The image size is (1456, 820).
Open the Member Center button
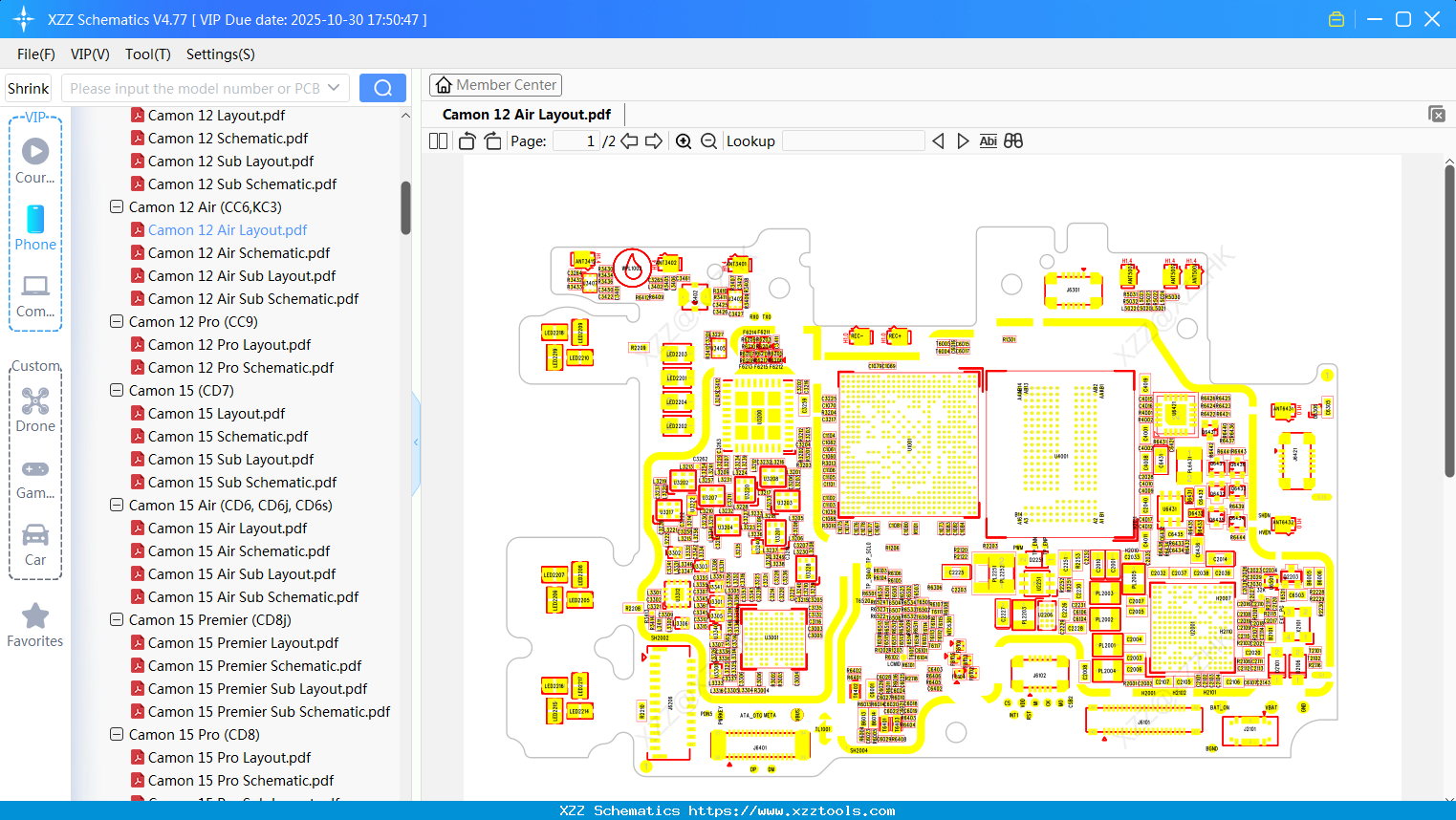coord(495,85)
